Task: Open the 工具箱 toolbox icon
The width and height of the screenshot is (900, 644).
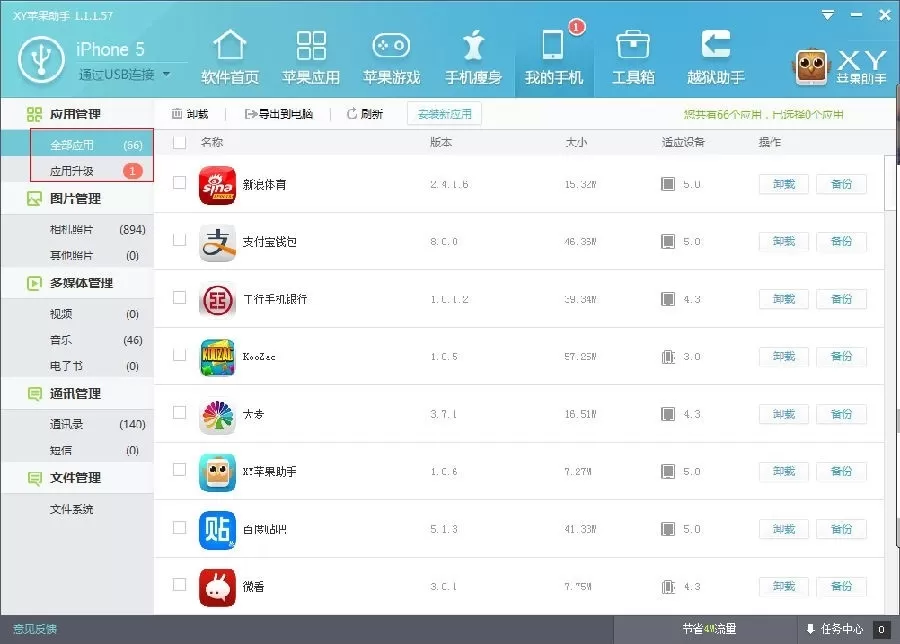Action: coord(633,44)
